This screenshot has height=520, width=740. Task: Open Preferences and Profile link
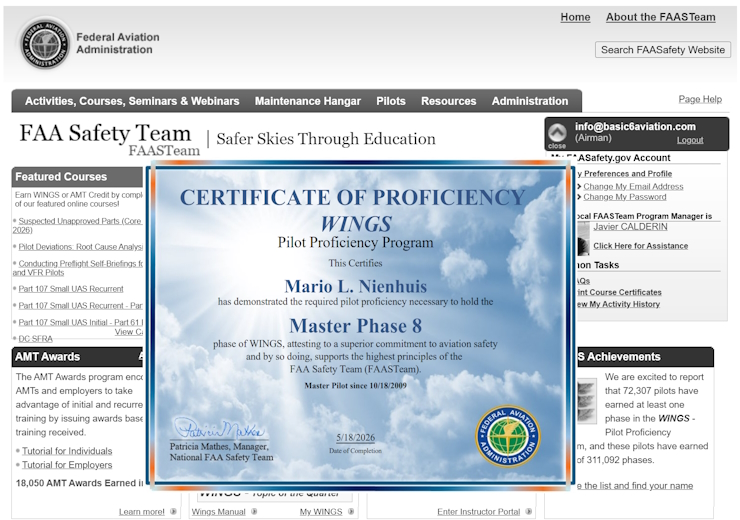(624, 174)
